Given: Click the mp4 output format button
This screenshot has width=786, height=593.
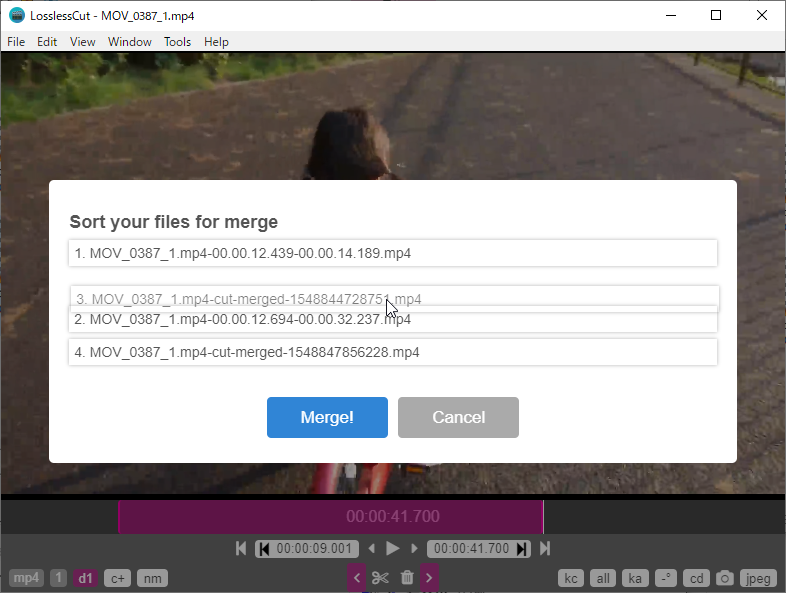Looking at the screenshot, I should pyautogui.click(x=26, y=578).
